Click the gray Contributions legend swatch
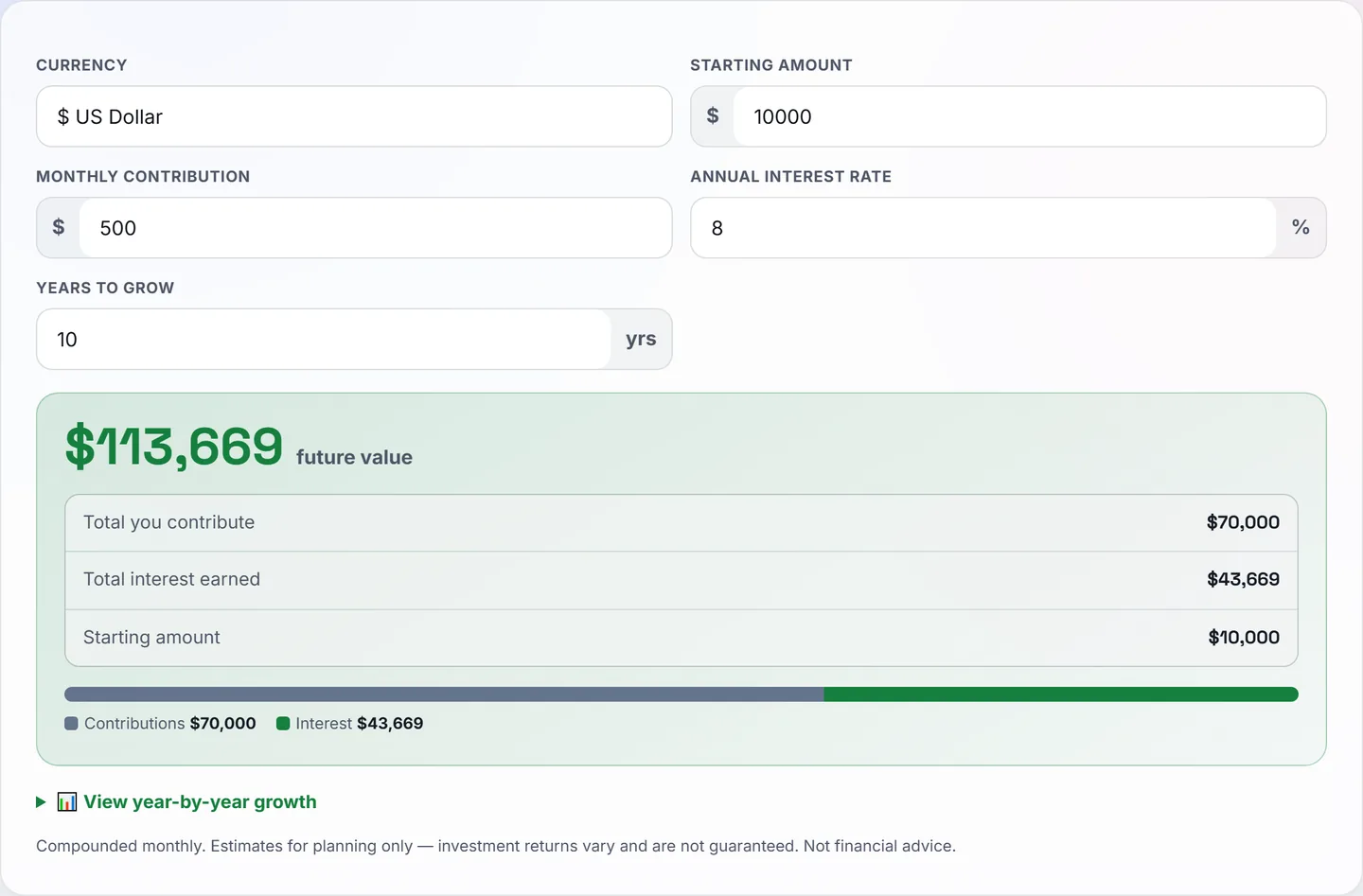Viewport: 1363px width, 896px height. tap(71, 724)
